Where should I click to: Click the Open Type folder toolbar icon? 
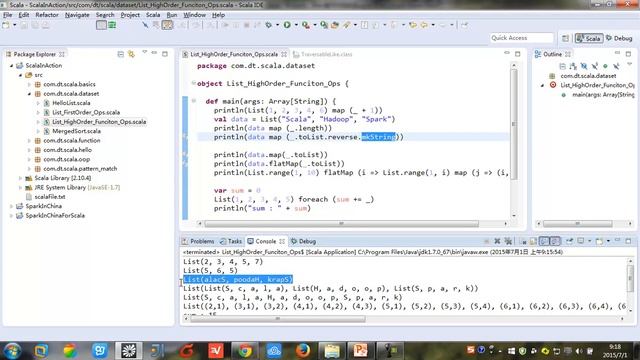pyautogui.click(x=335, y=25)
